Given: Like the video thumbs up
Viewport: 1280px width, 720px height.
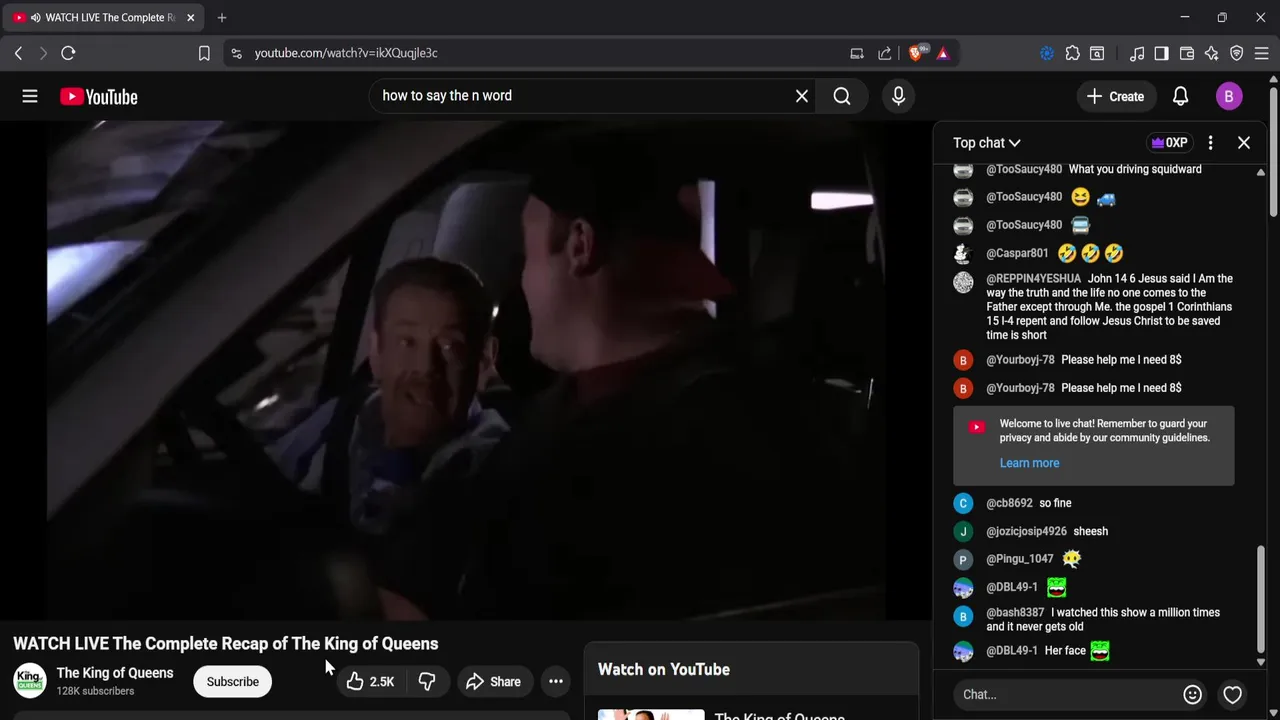Looking at the screenshot, I should (x=370, y=682).
